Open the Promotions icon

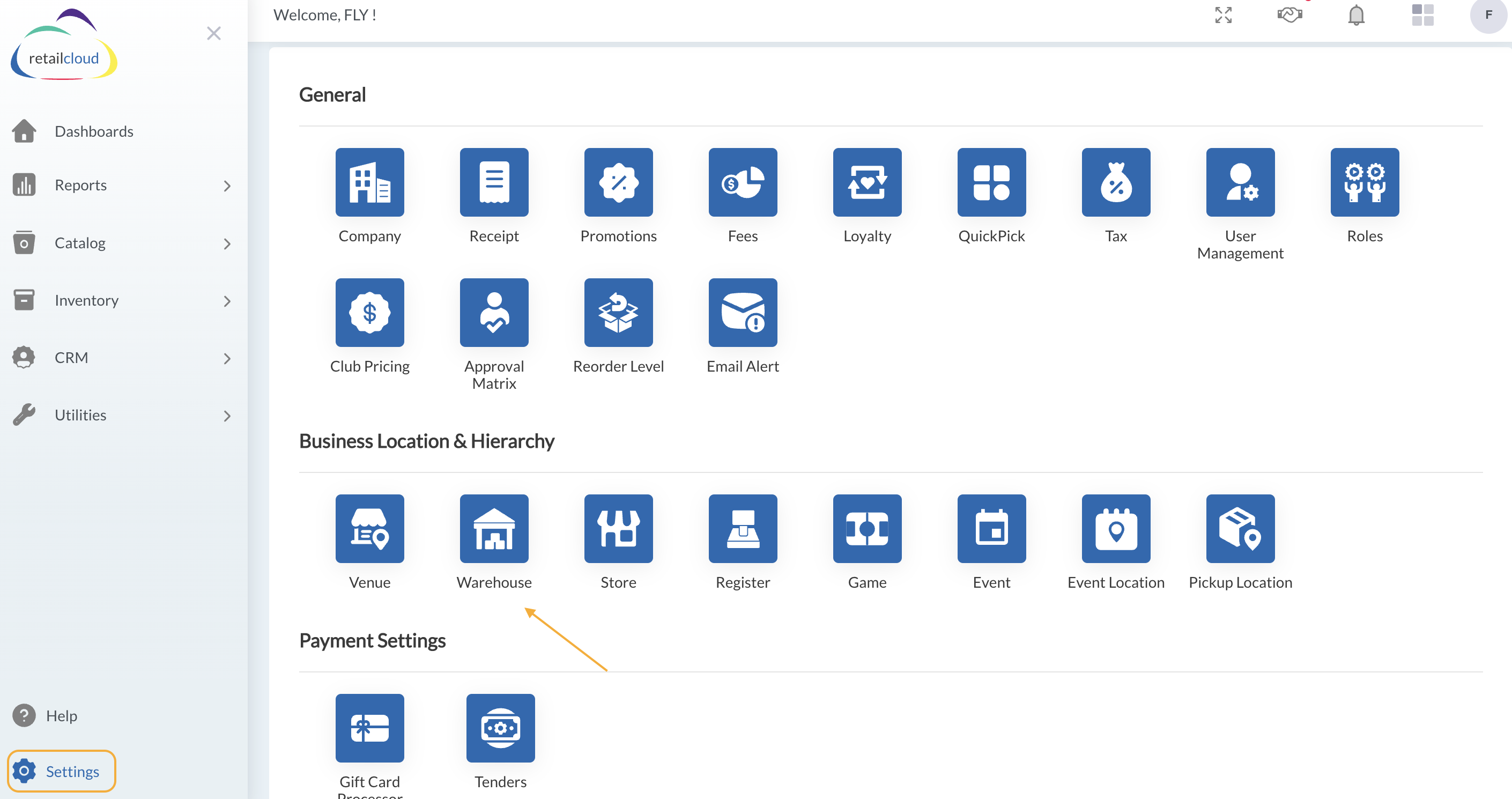619,182
